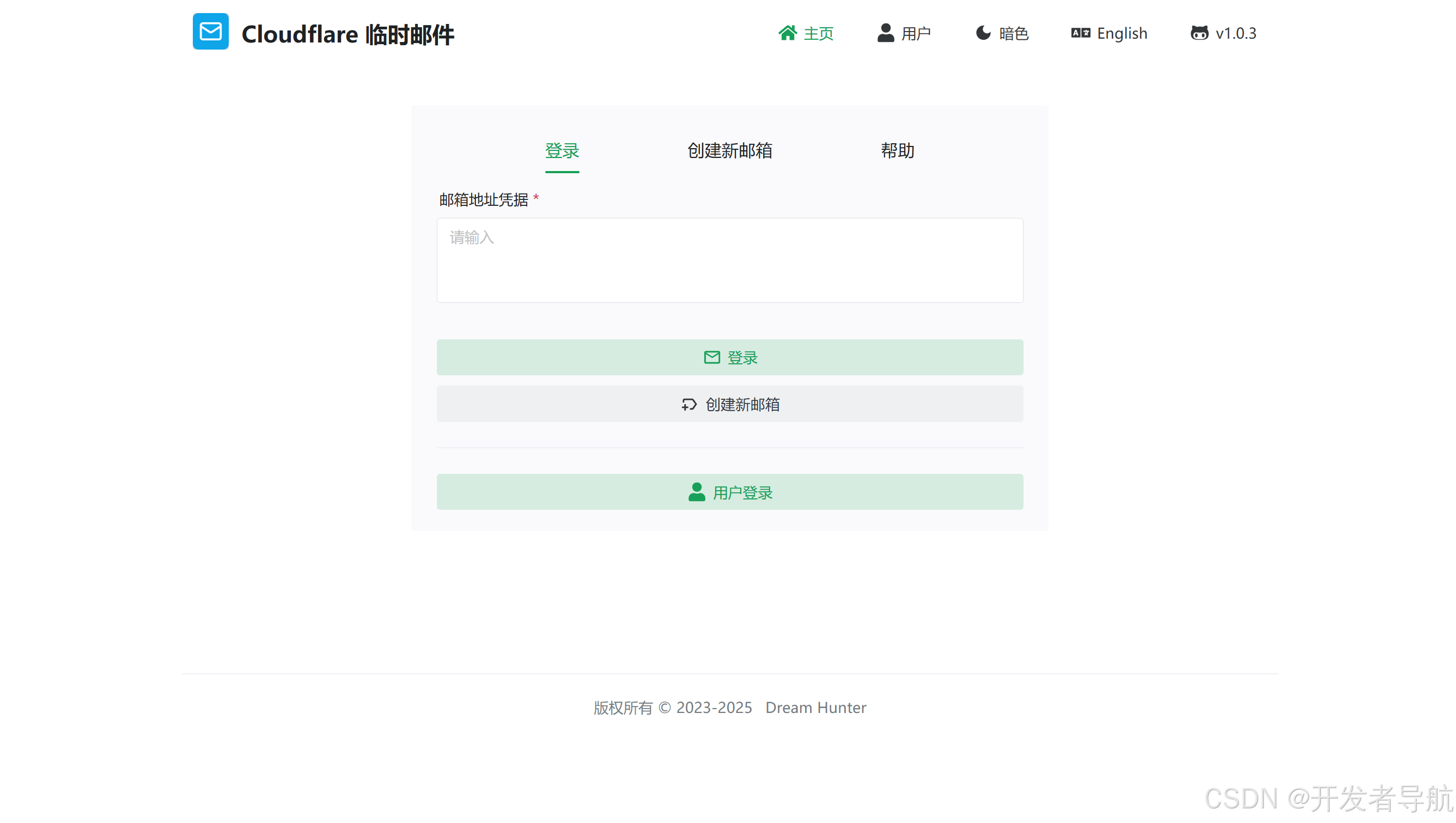Viewport: 1456px width, 823px height.
Task: Click the user silhouette icon for 用户
Action: click(885, 33)
